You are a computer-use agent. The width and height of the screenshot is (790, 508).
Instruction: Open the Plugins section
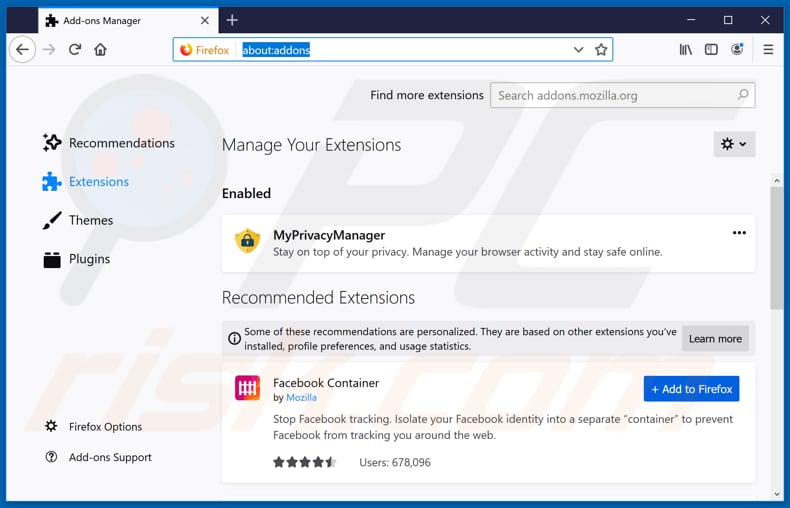pyautogui.click(x=89, y=259)
